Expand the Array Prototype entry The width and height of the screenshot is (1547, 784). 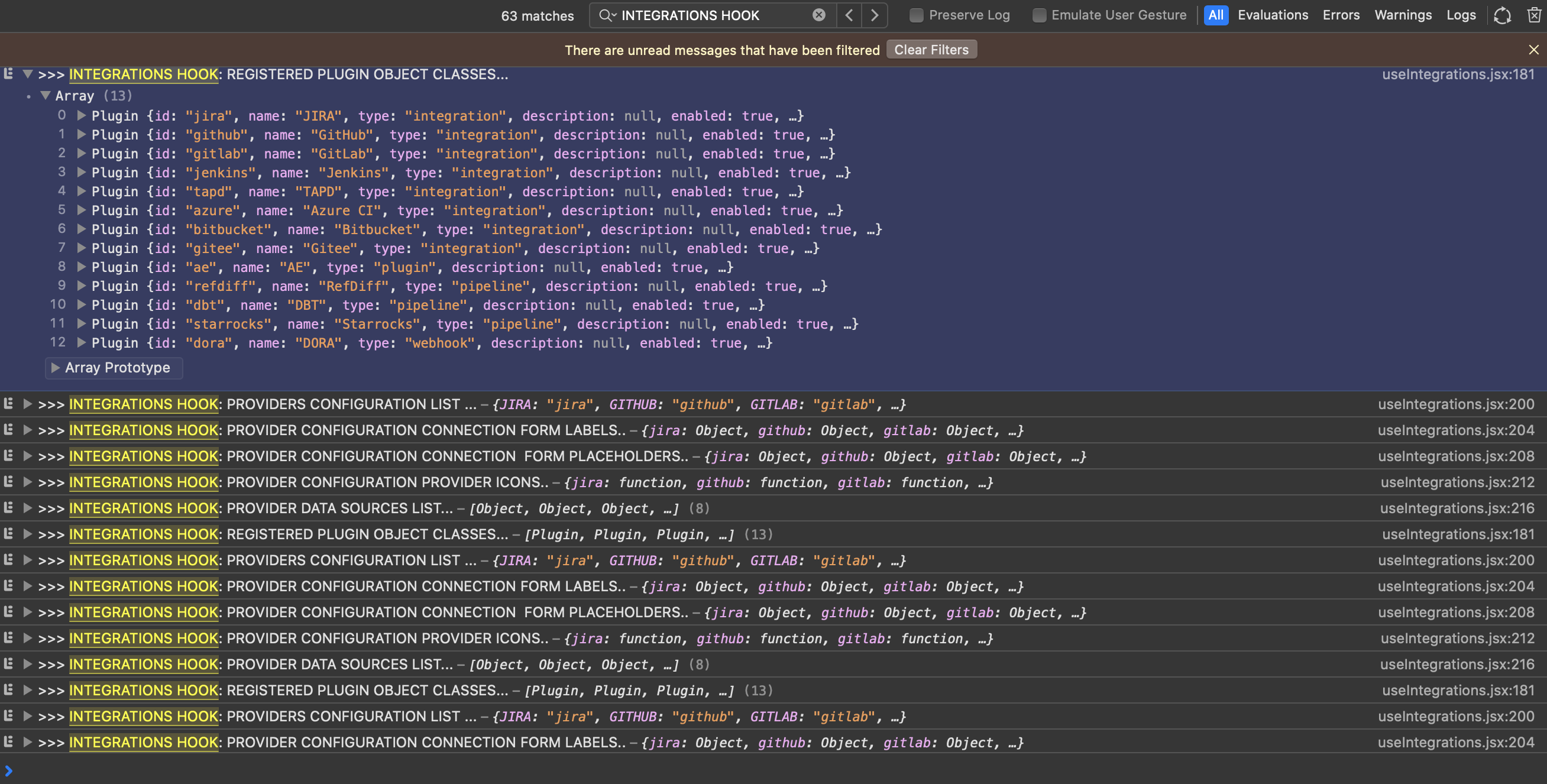click(55, 367)
